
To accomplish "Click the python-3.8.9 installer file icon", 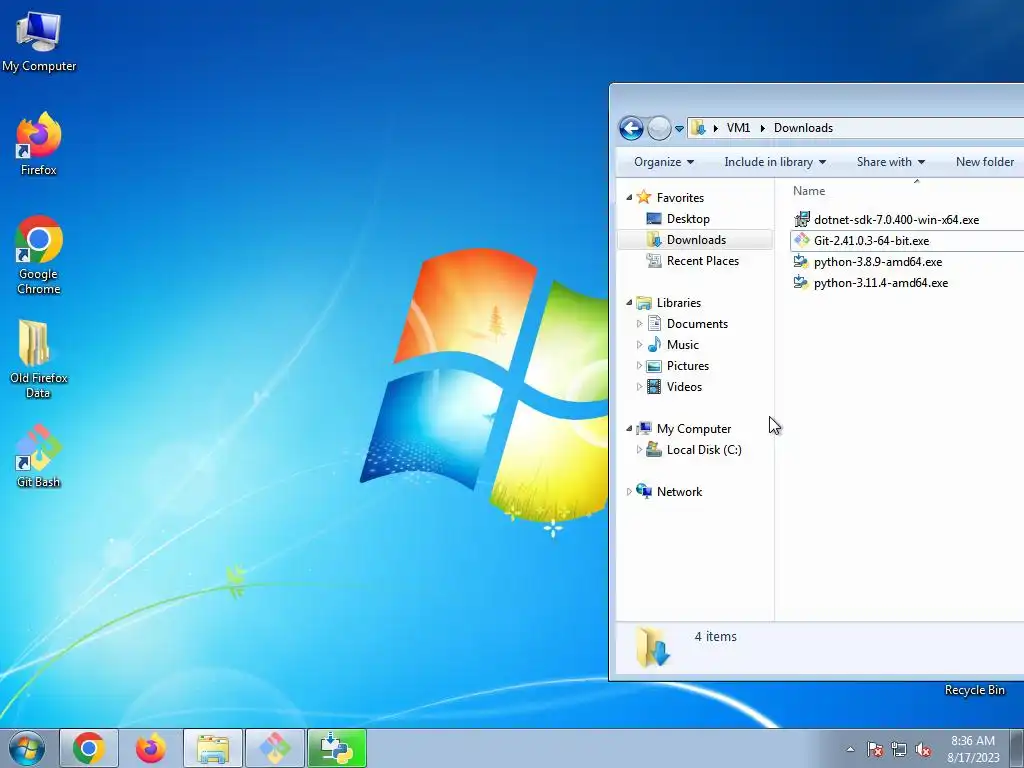I will [801, 261].
